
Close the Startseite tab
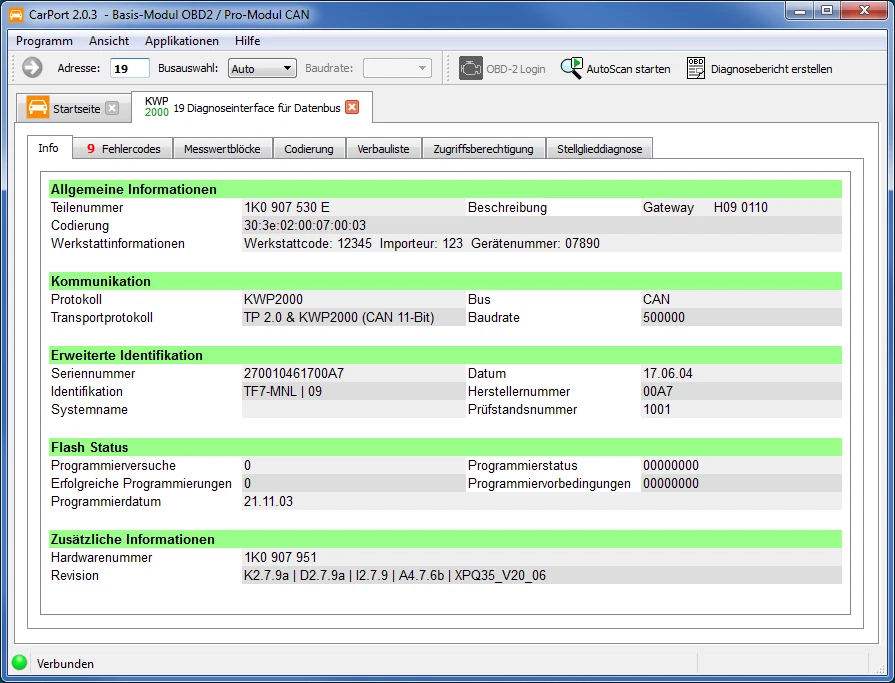point(111,107)
